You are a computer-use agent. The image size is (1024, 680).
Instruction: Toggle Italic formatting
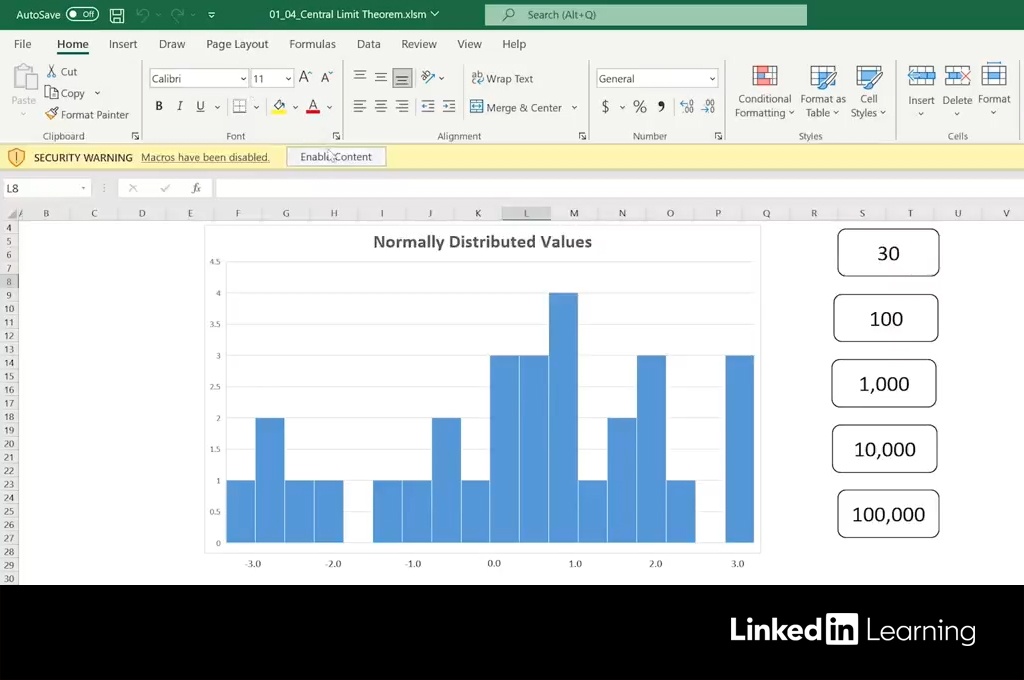[x=180, y=107]
